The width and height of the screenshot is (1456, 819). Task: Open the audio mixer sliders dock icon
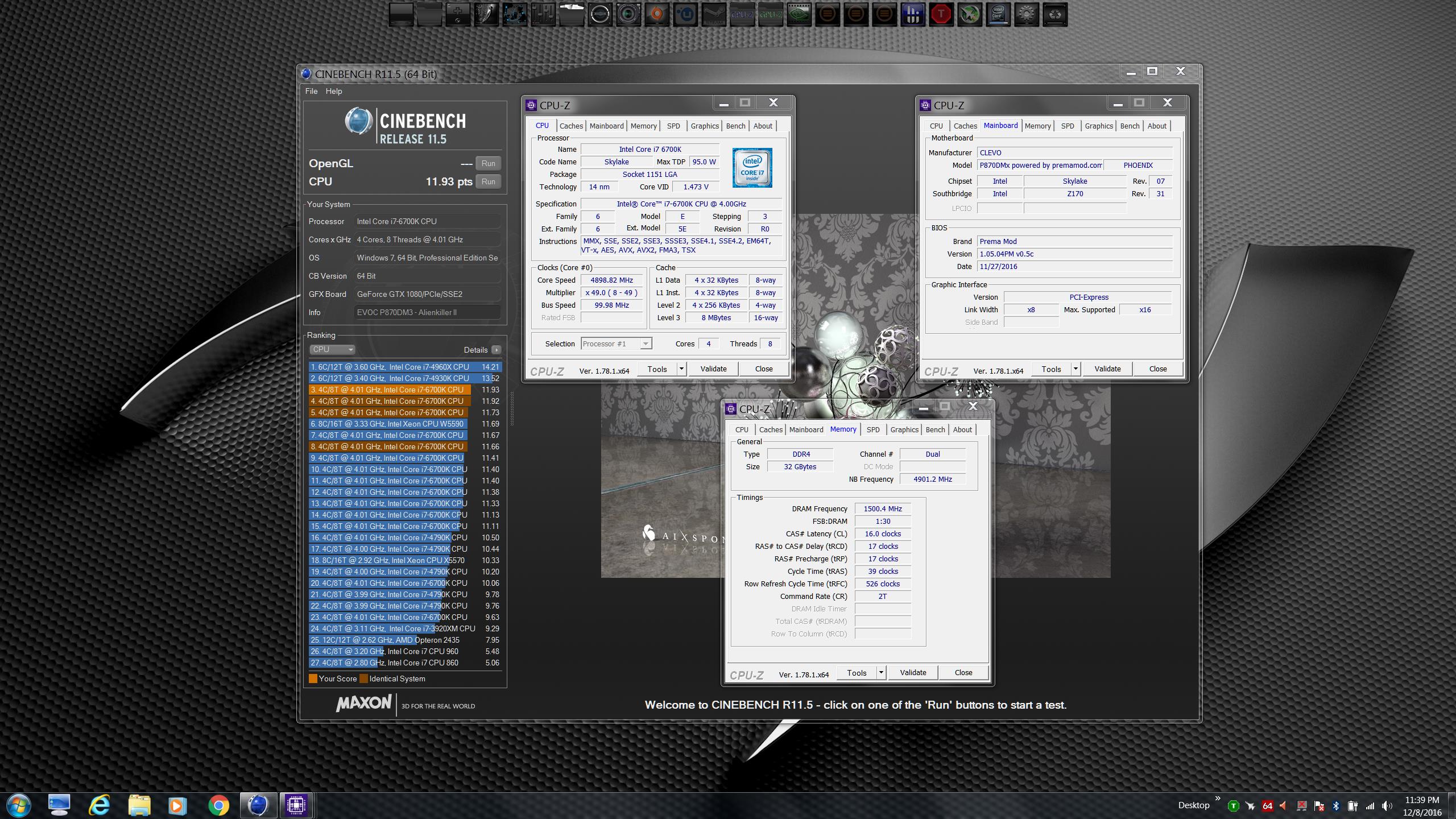(543, 14)
